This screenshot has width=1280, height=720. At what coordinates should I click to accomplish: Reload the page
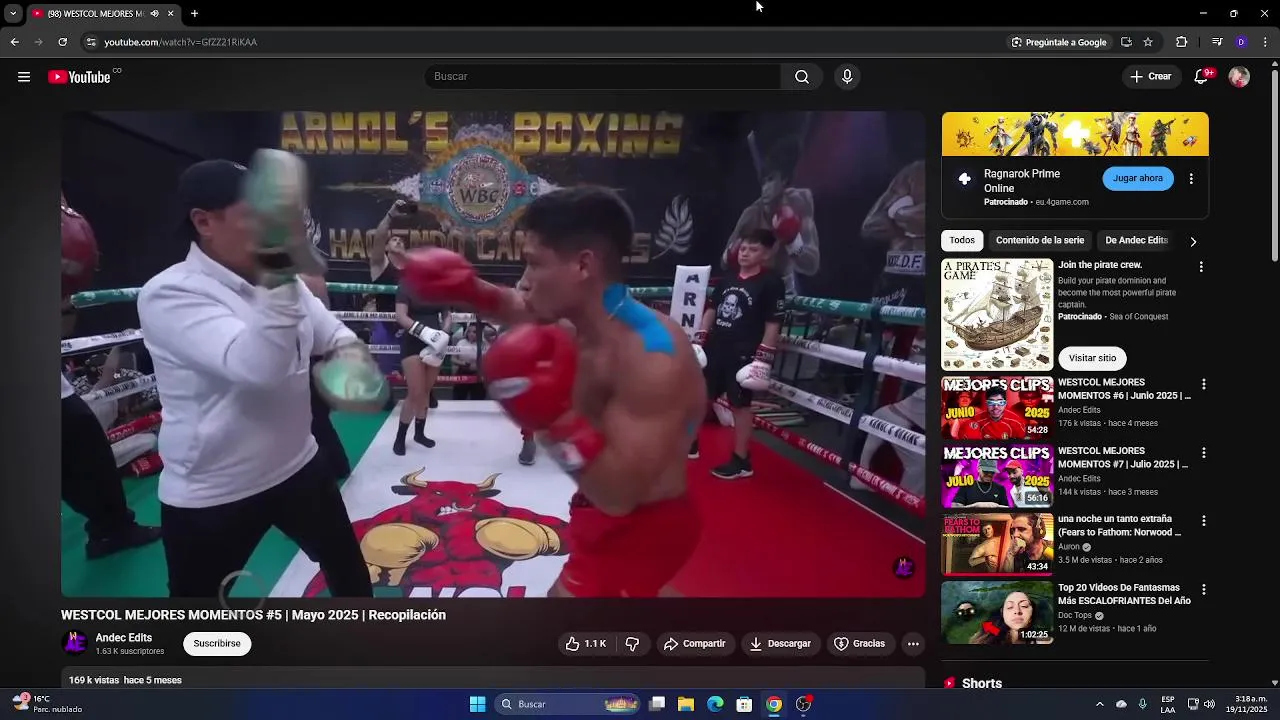click(62, 42)
